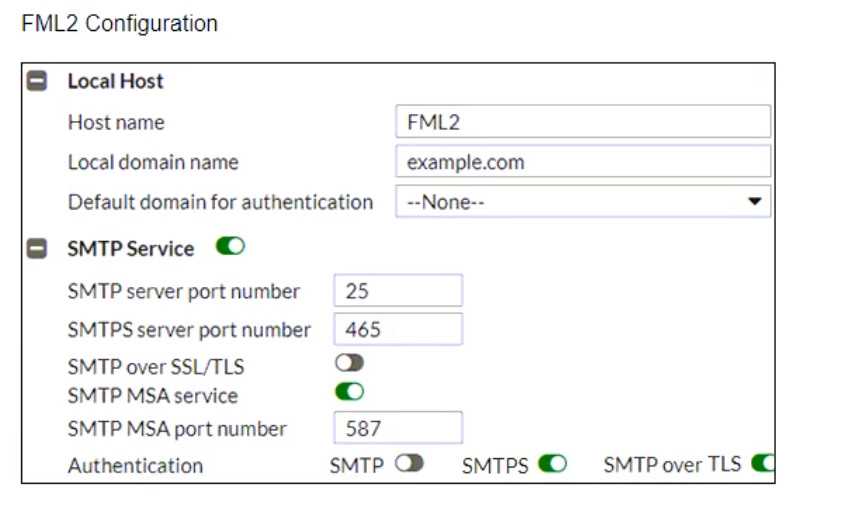Enable SMTP over SSL/TLS switch
Image resolution: width=858 pixels, height=510 pixels.
click(349, 365)
